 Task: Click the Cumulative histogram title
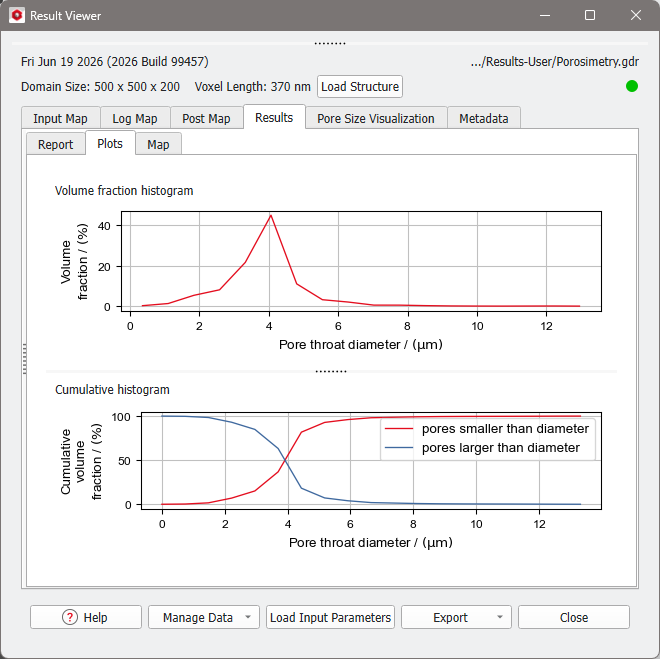[x=112, y=390]
